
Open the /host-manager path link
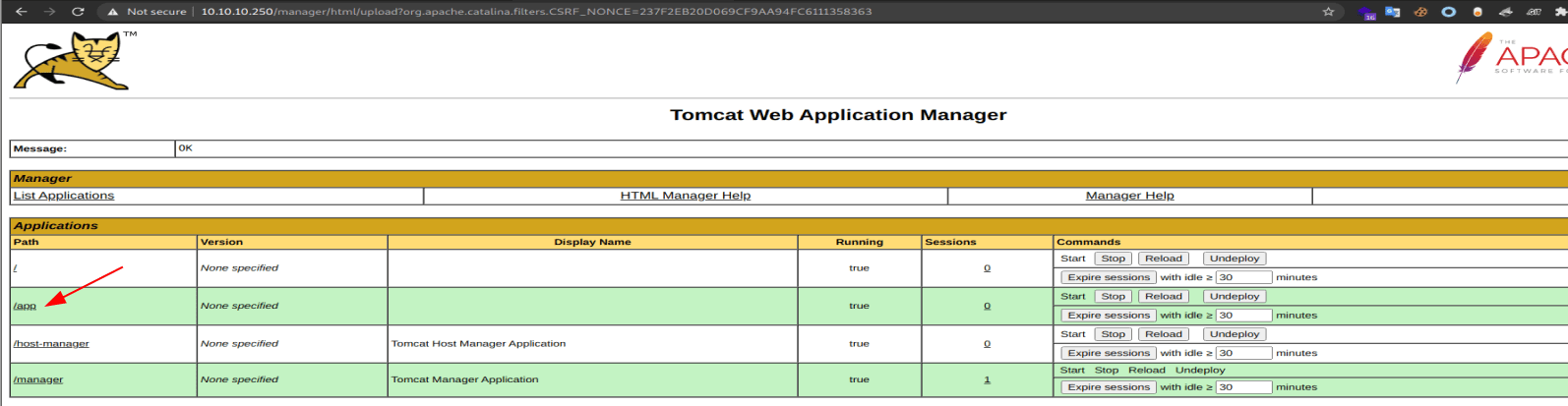click(x=51, y=344)
